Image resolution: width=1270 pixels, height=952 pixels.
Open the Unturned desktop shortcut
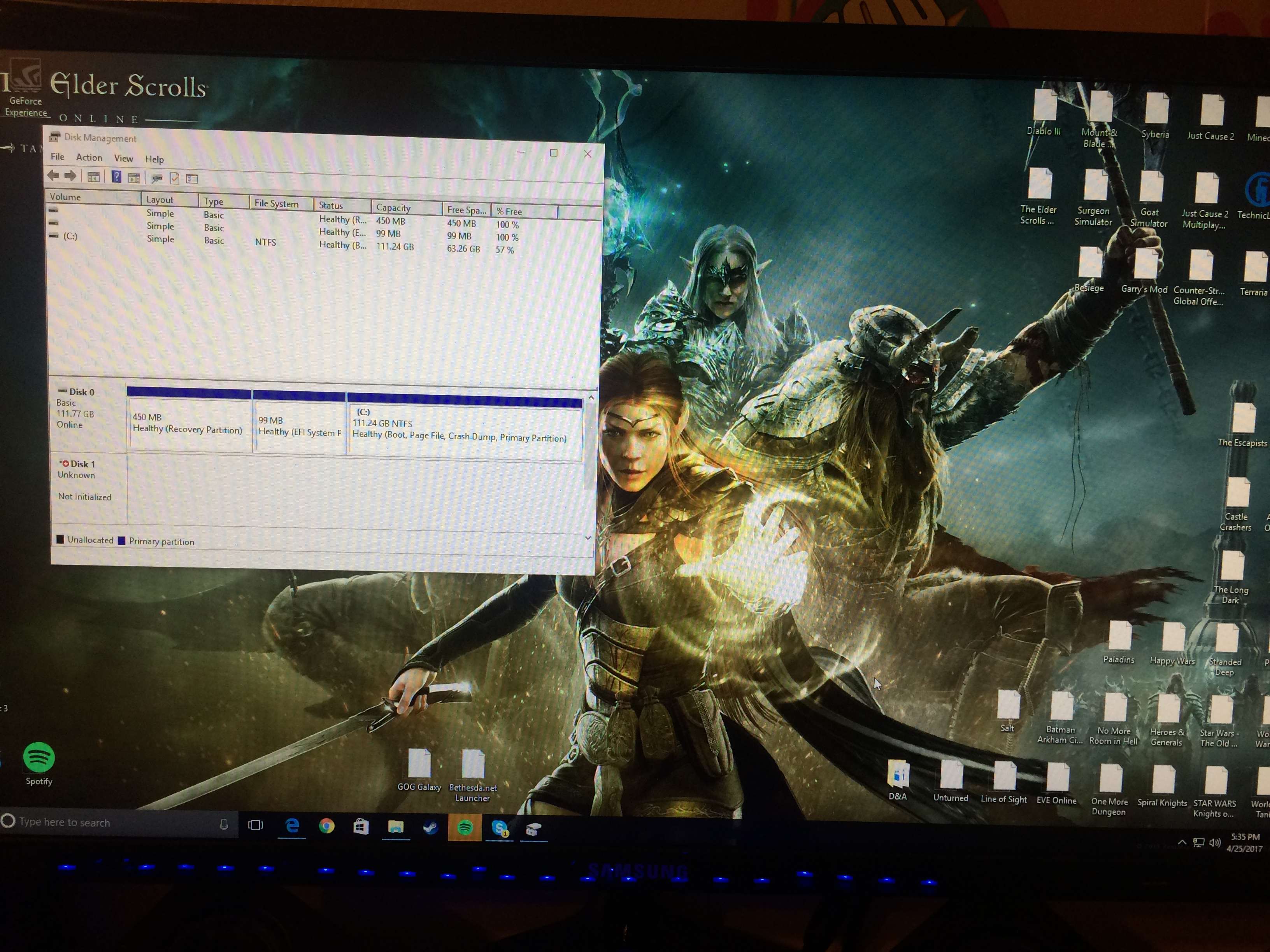tap(951, 781)
